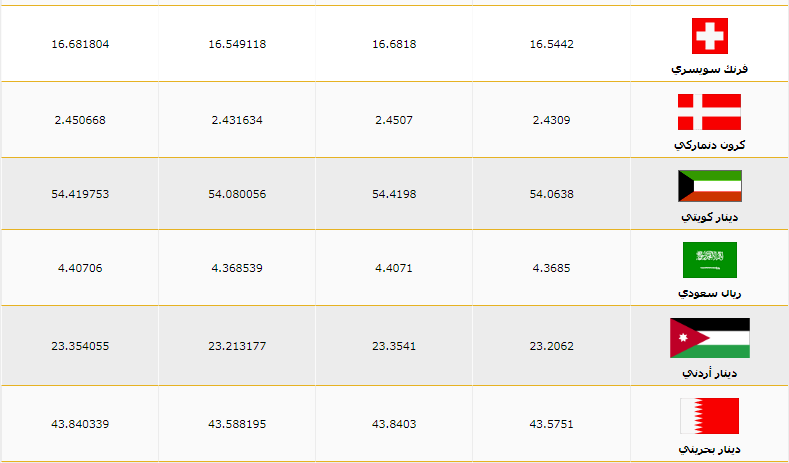
Task: Open the كرون دنماركي currency label
Action: [709, 145]
